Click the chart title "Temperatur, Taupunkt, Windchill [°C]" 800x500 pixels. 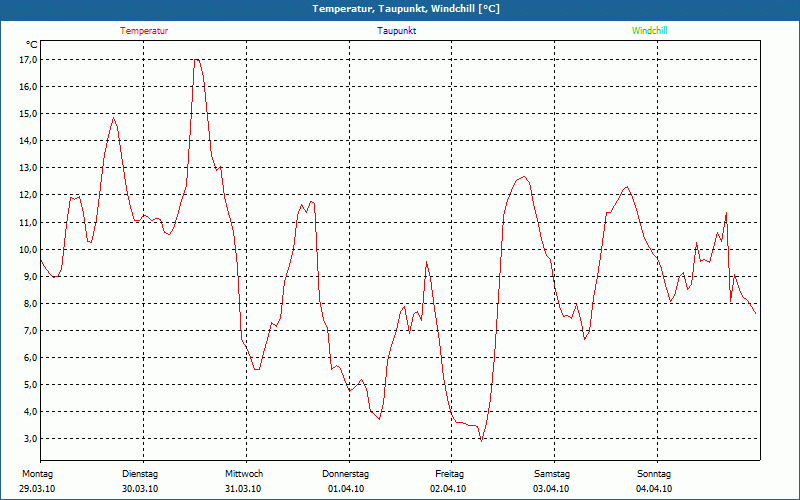pos(406,9)
